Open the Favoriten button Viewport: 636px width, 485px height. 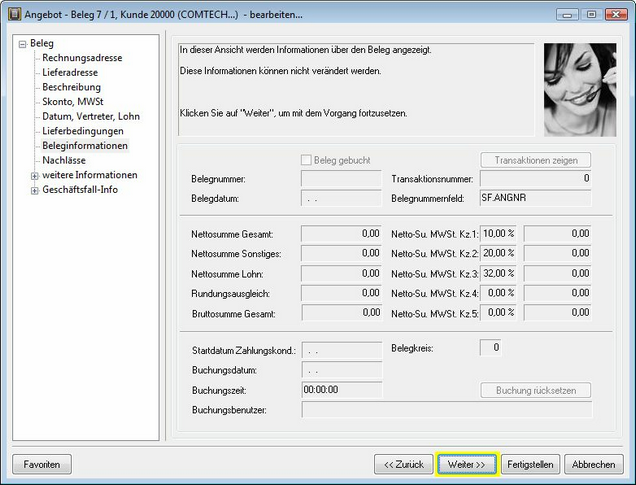tap(42, 464)
